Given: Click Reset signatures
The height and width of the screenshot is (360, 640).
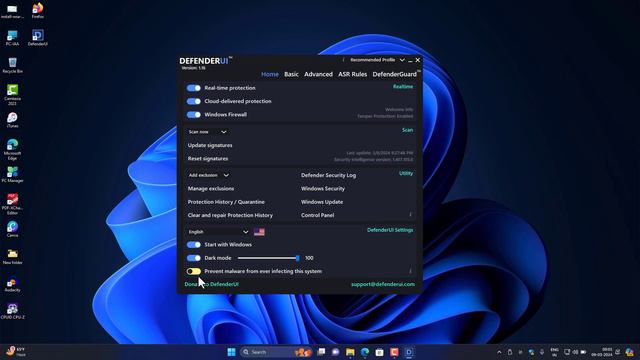Looking at the screenshot, I should click(x=208, y=159).
